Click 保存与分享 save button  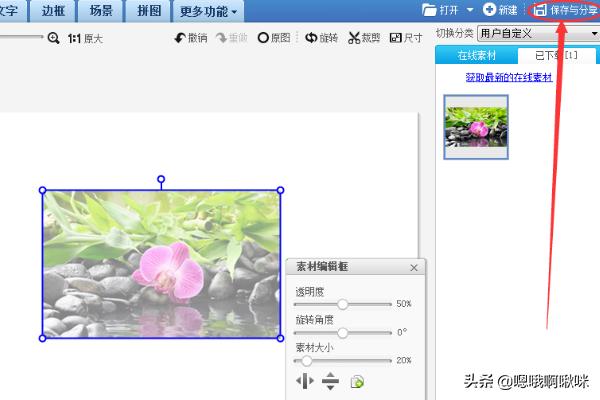(566, 10)
